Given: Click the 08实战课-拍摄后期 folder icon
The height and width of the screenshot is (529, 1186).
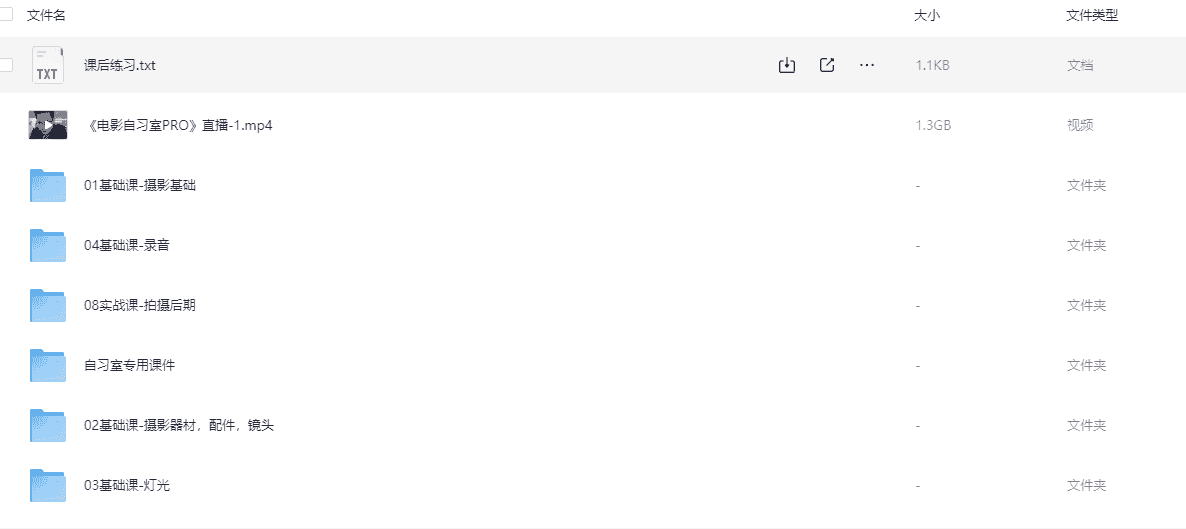Looking at the screenshot, I should point(47,305).
